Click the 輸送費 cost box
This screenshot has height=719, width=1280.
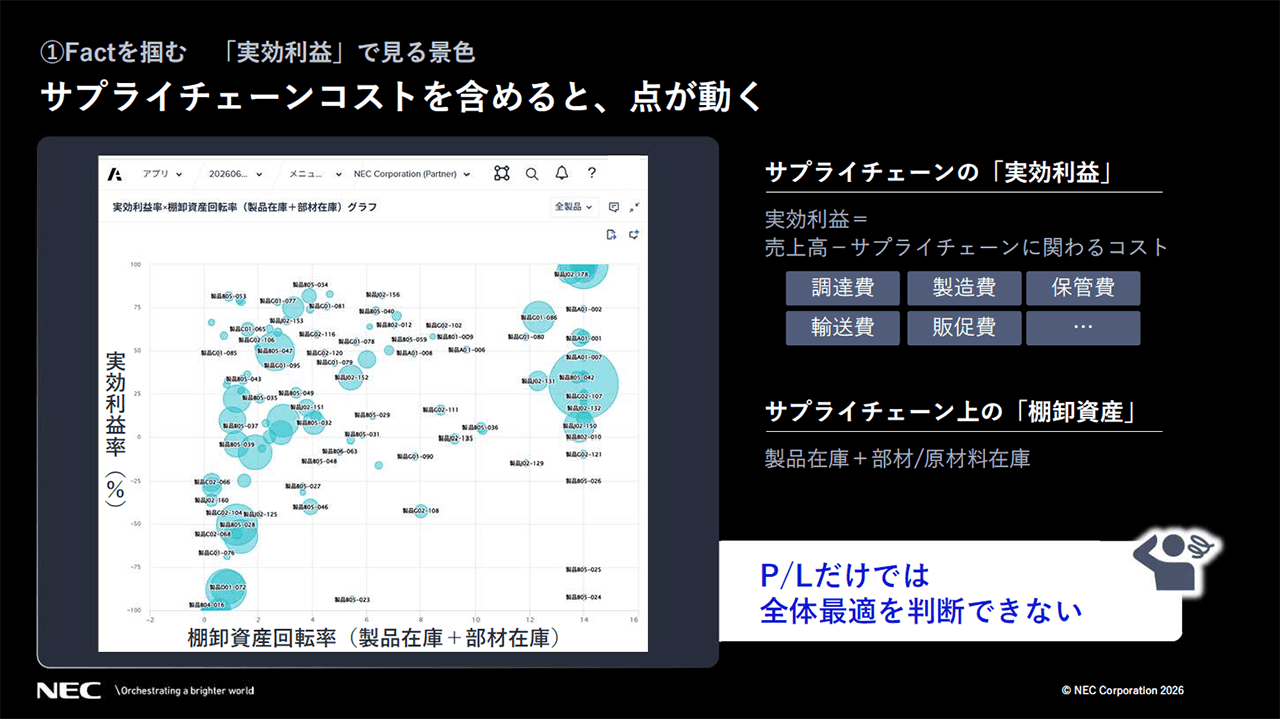point(843,328)
